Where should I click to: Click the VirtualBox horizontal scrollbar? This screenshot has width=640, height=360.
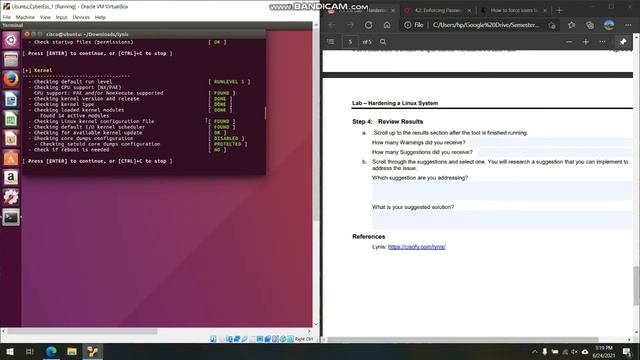pyautogui.click(x=82, y=331)
